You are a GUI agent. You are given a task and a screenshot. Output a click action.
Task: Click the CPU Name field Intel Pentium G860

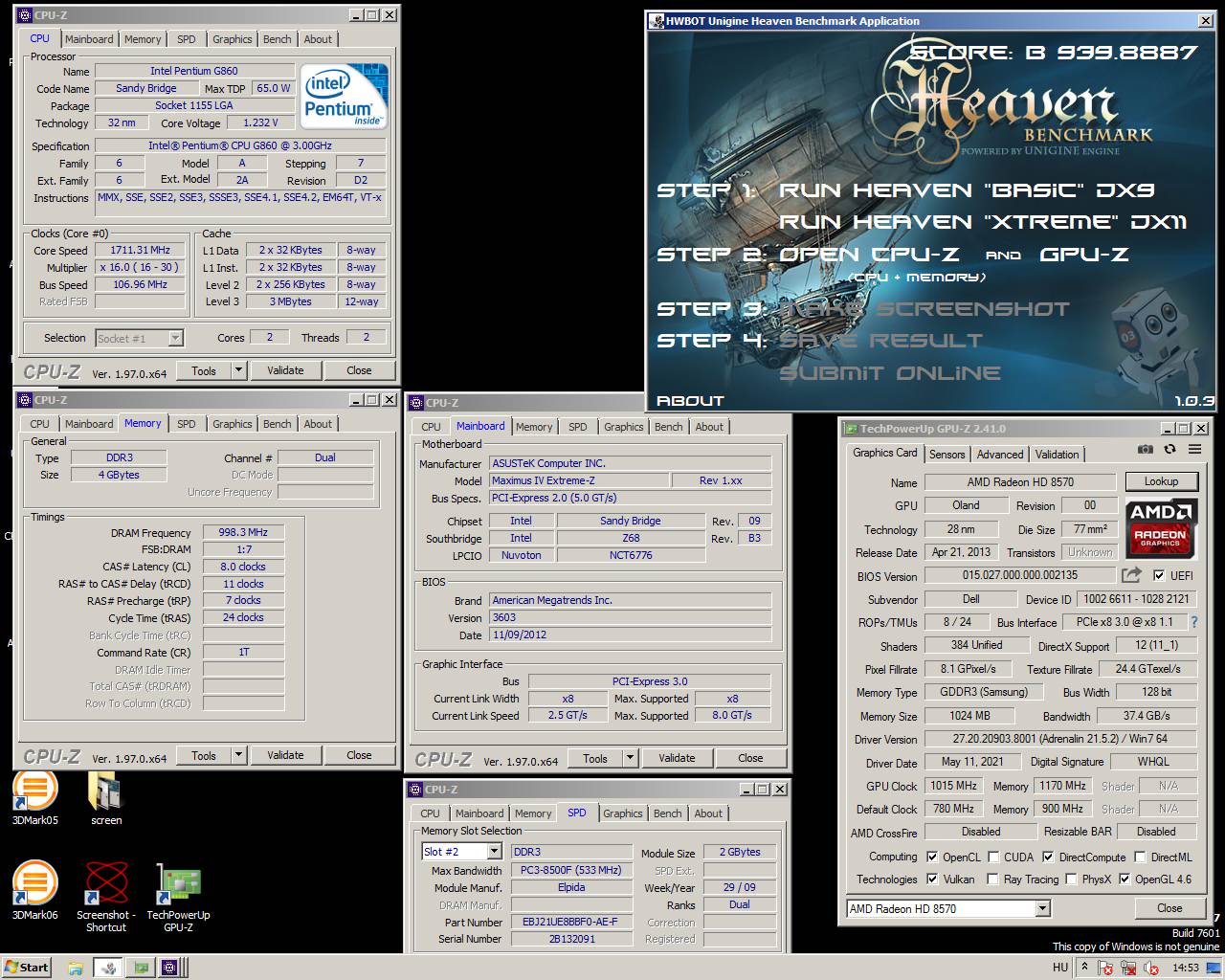194,71
